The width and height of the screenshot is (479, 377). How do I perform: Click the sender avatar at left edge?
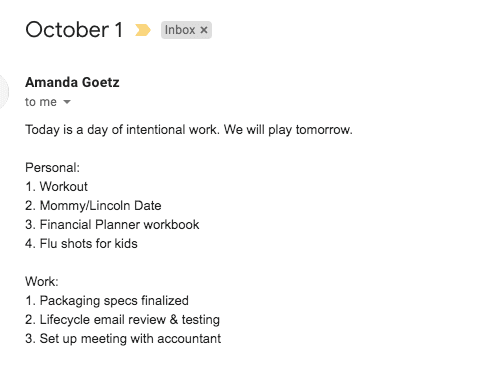(x=3, y=91)
